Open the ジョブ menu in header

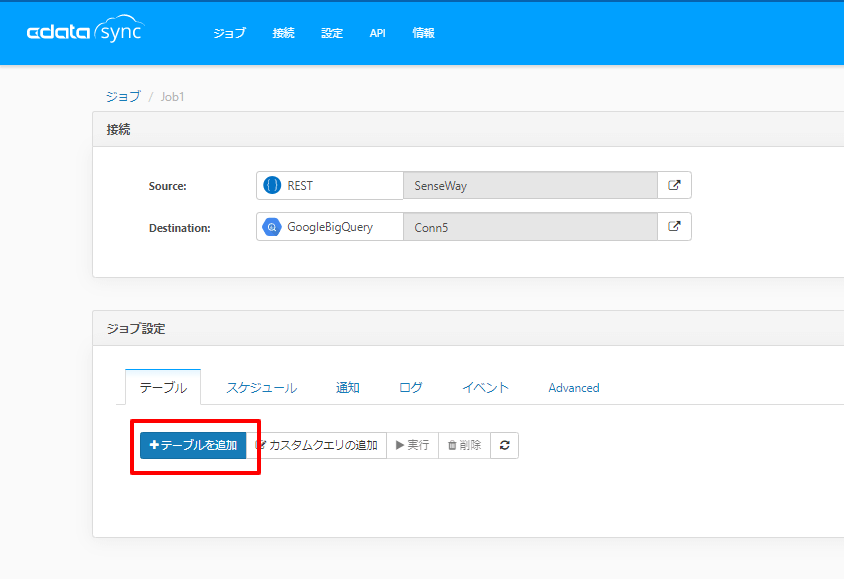(229, 33)
